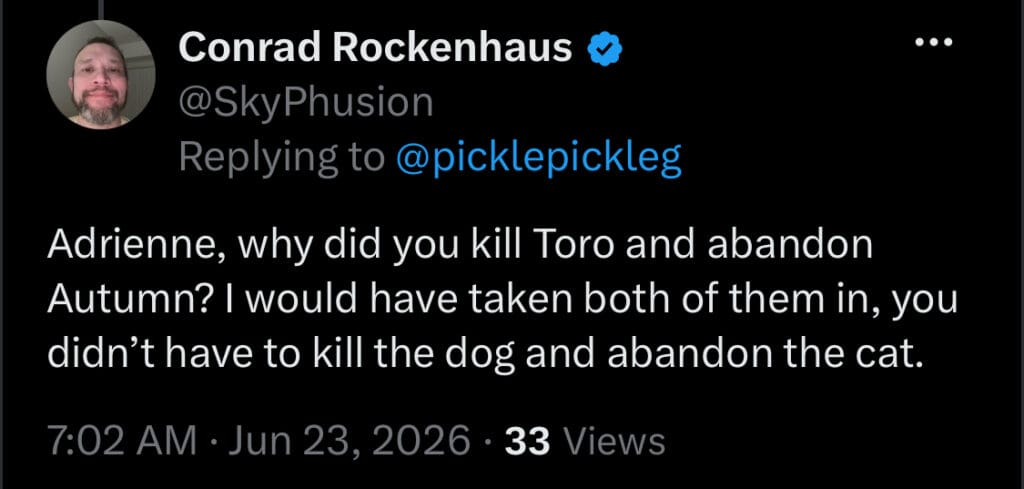Viewport: 1024px width, 489px height.
Task: Click the thread connector line above avatar
Action: 102,9
